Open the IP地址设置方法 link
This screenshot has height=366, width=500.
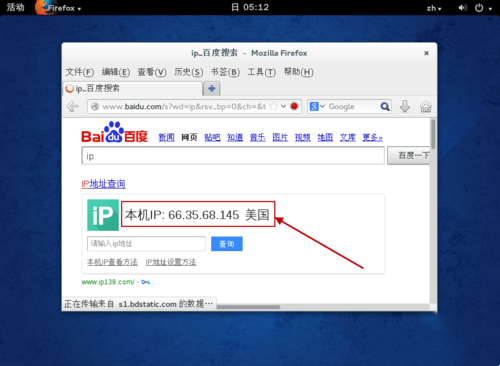pyautogui.click(x=171, y=262)
